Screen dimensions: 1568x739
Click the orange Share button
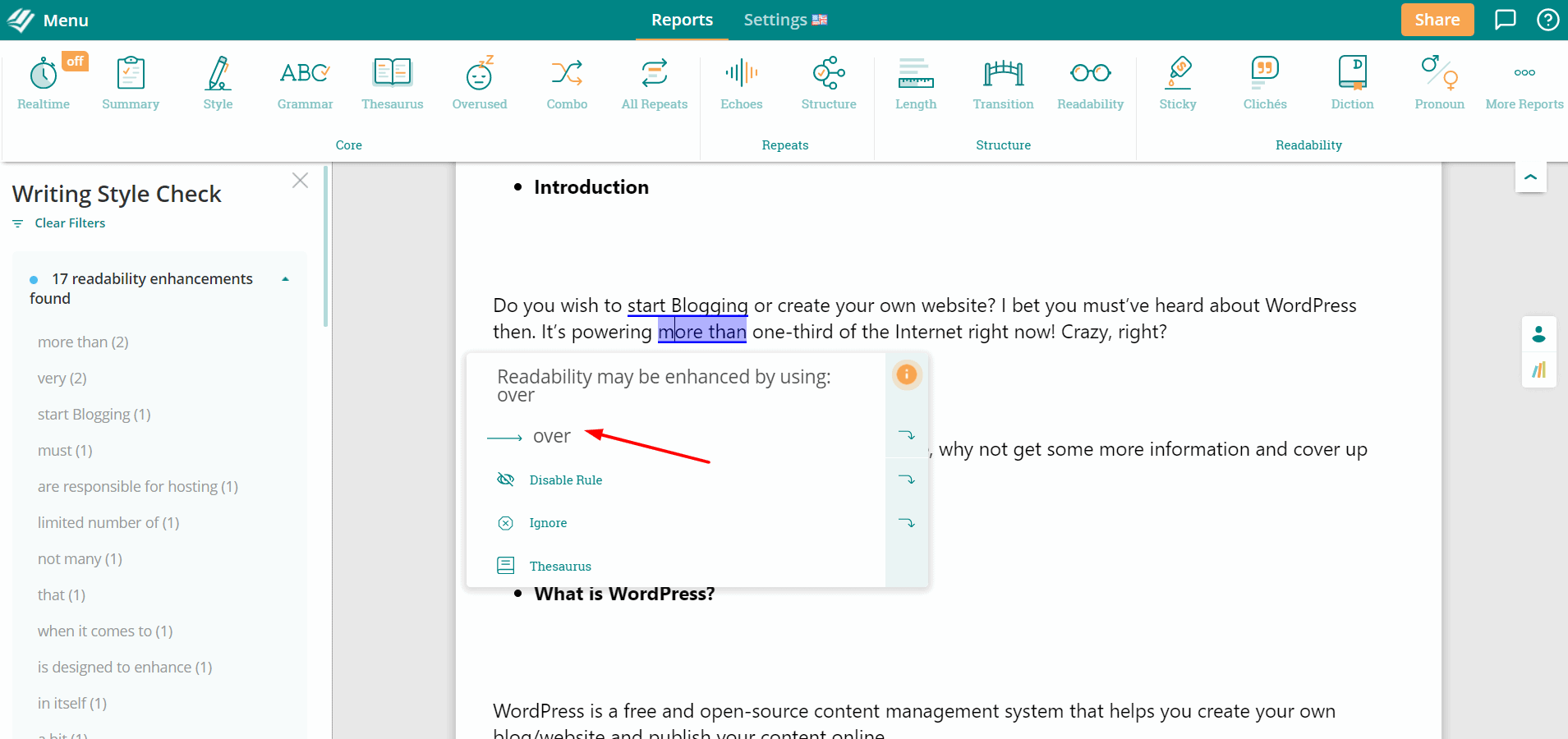click(1437, 20)
